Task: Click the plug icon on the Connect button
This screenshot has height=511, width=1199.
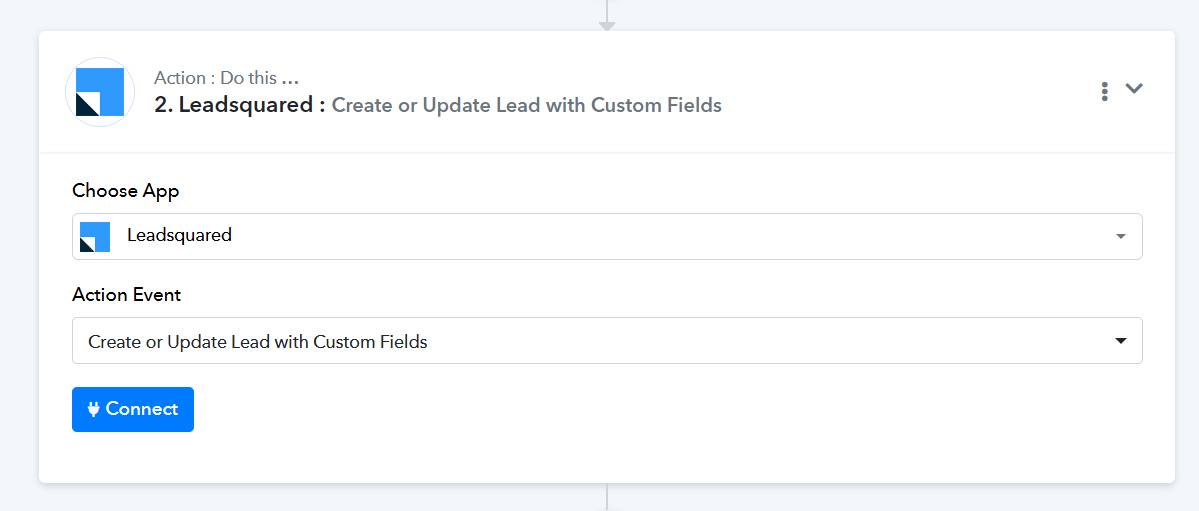Action: point(94,409)
